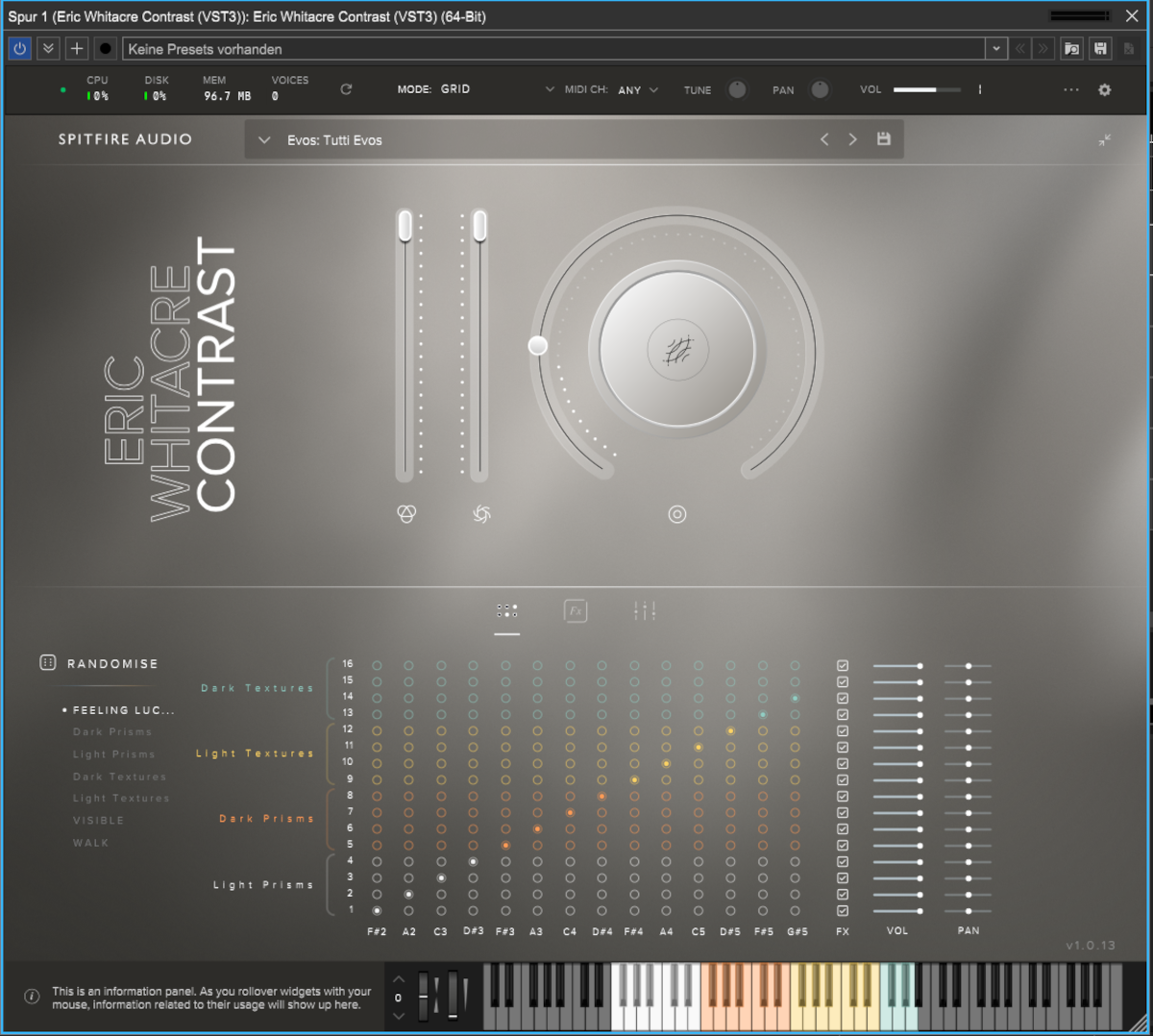Toggle the FX checkbox for row 7
1153x1036 pixels.
tap(843, 812)
